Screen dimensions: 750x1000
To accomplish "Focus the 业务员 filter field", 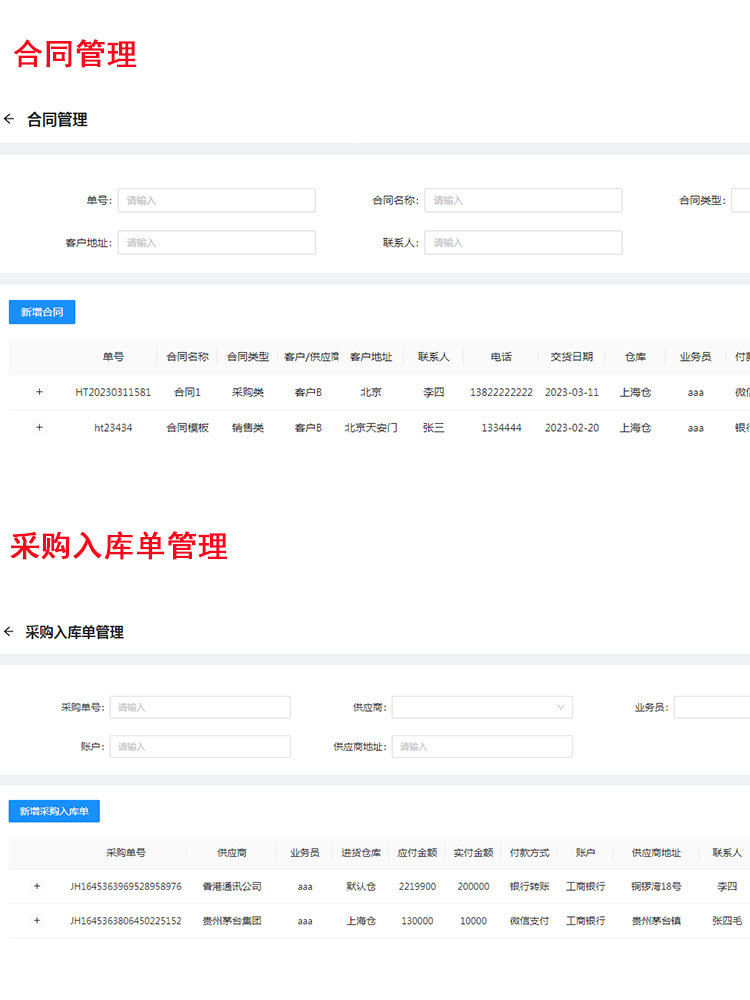I will pos(712,707).
